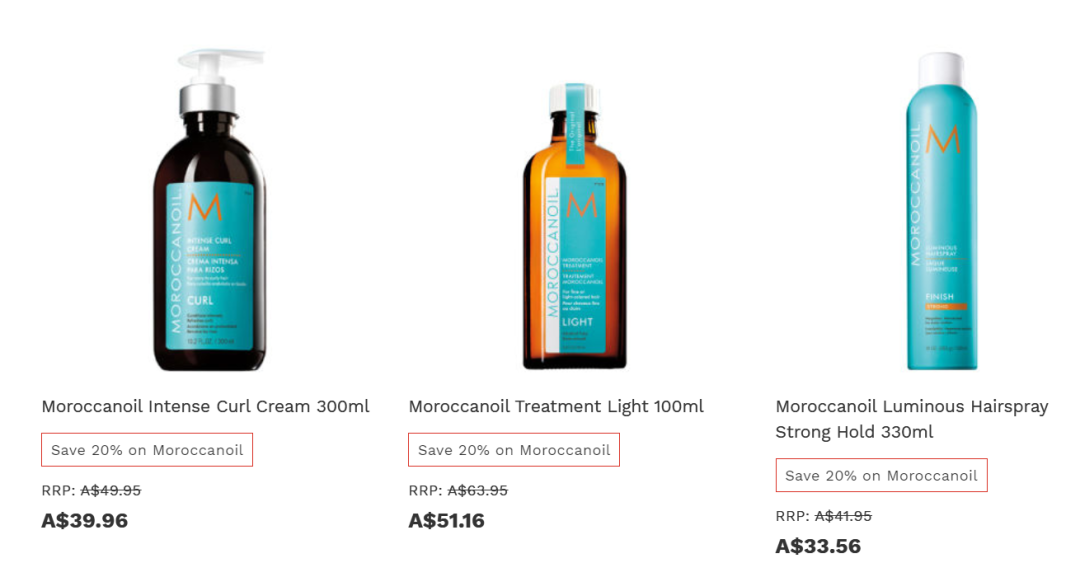Click the struck-through RRP A$63.95
This screenshot has height=563, width=1080.
pyautogui.click(x=477, y=491)
